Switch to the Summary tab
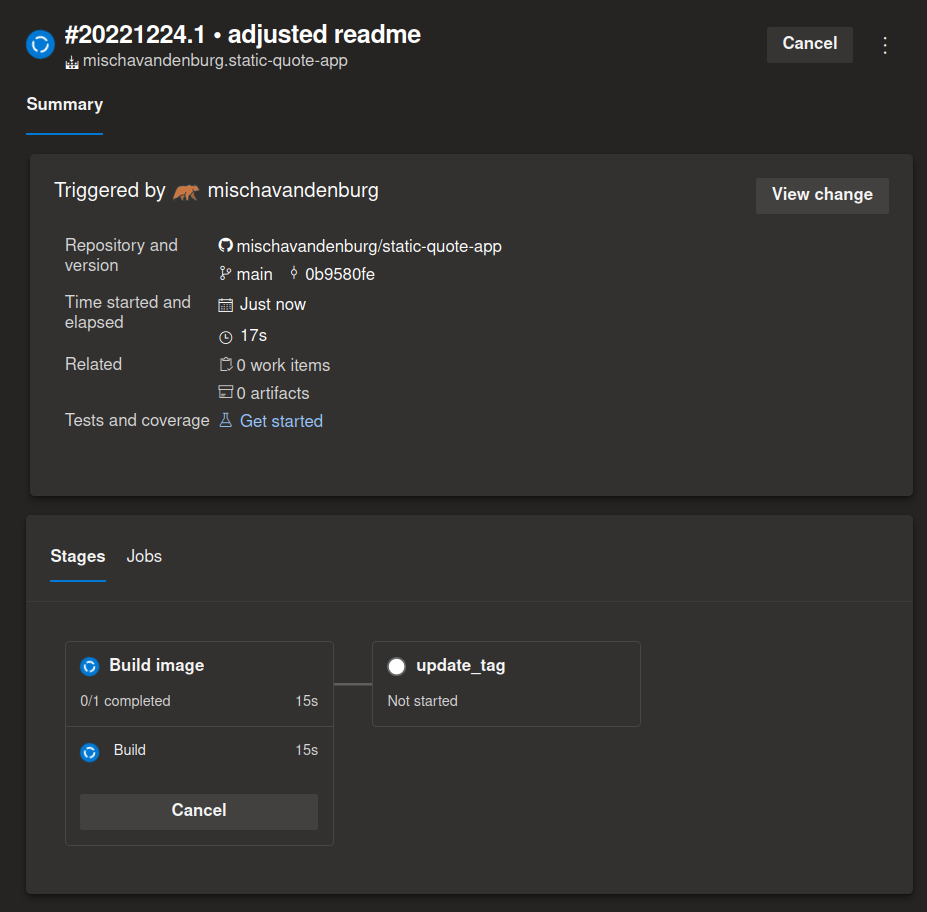Screen dimensions: 927x912 pyautogui.click(x=64, y=105)
